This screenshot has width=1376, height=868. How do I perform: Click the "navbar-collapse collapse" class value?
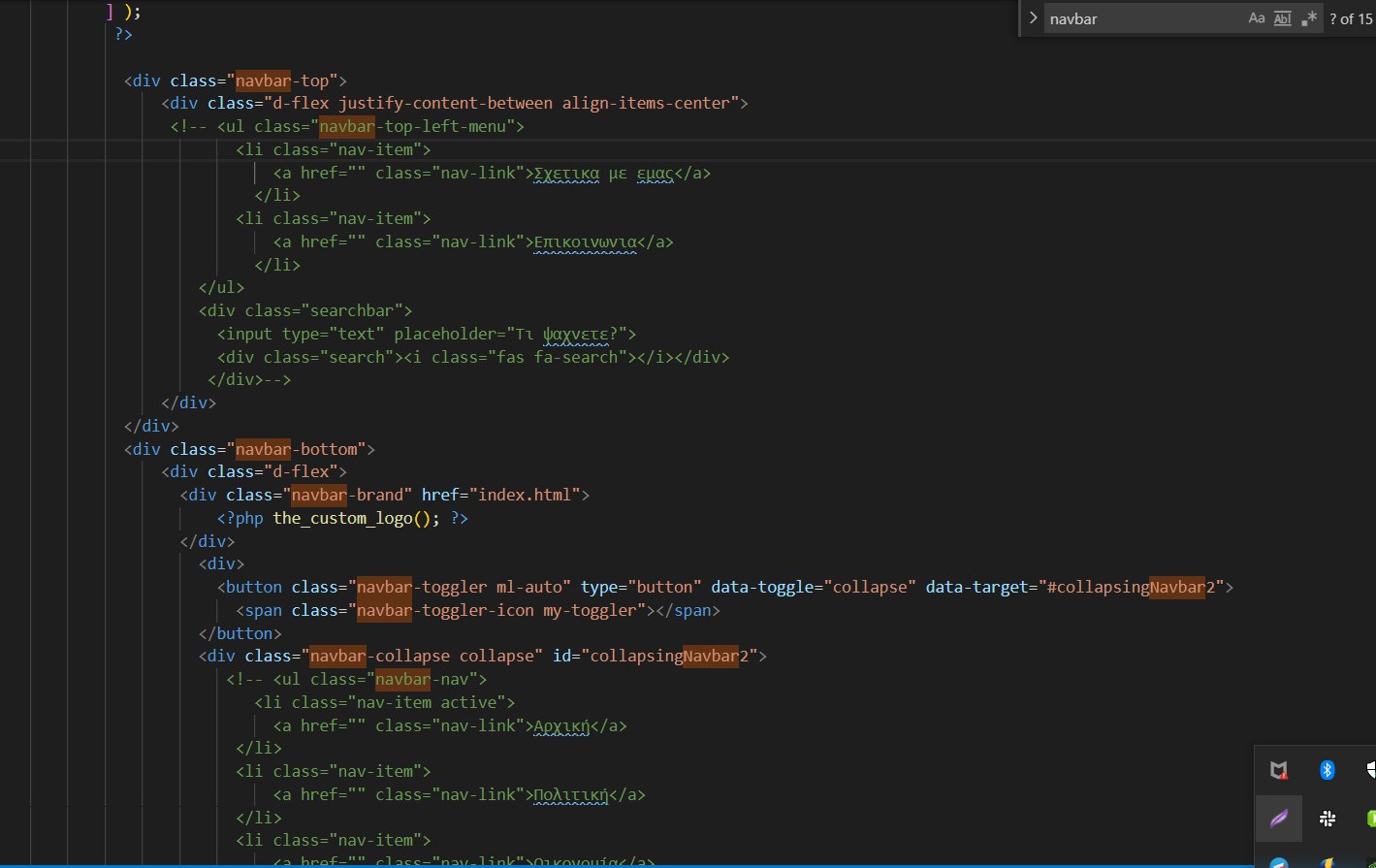click(x=422, y=656)
